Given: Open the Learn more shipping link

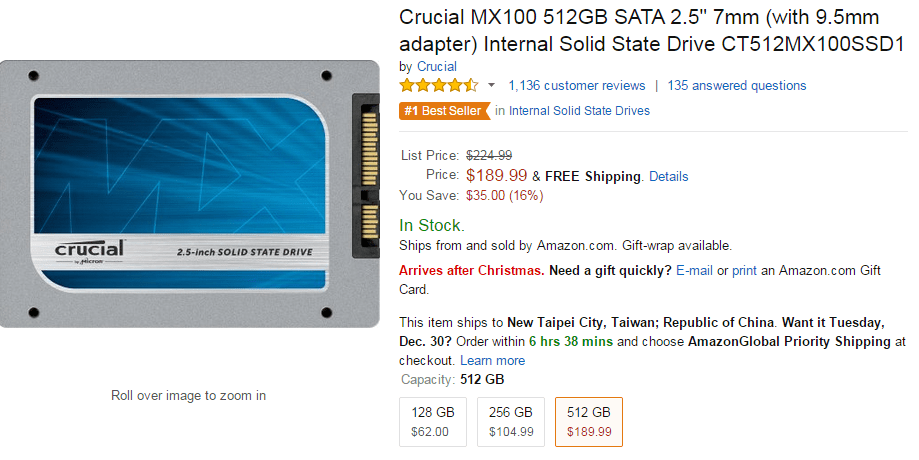Looking at the screenshot, I should pyautogui.click(x=492, y=360).
